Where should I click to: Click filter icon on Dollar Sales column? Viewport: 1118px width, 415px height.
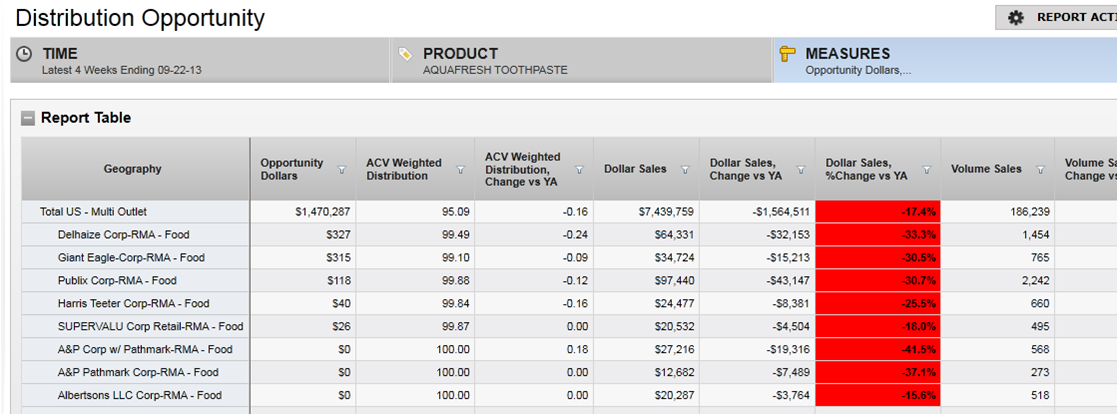click(x=685, y=170)
